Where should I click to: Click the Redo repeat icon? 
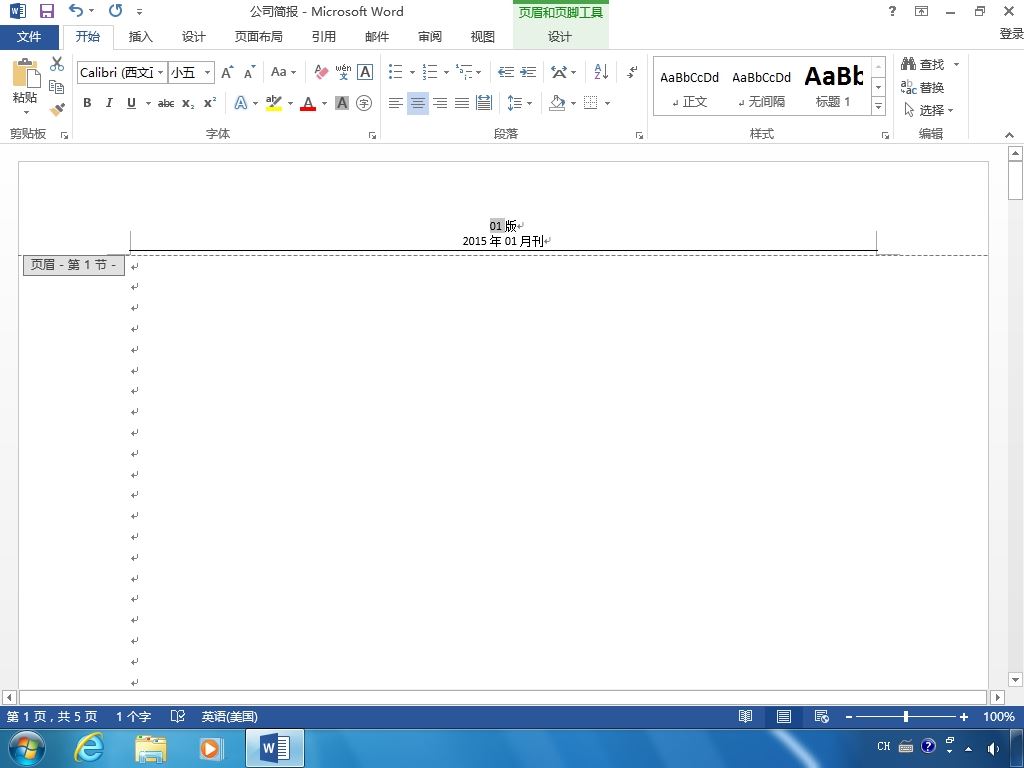pyautogui.click(x=116, y=10)
